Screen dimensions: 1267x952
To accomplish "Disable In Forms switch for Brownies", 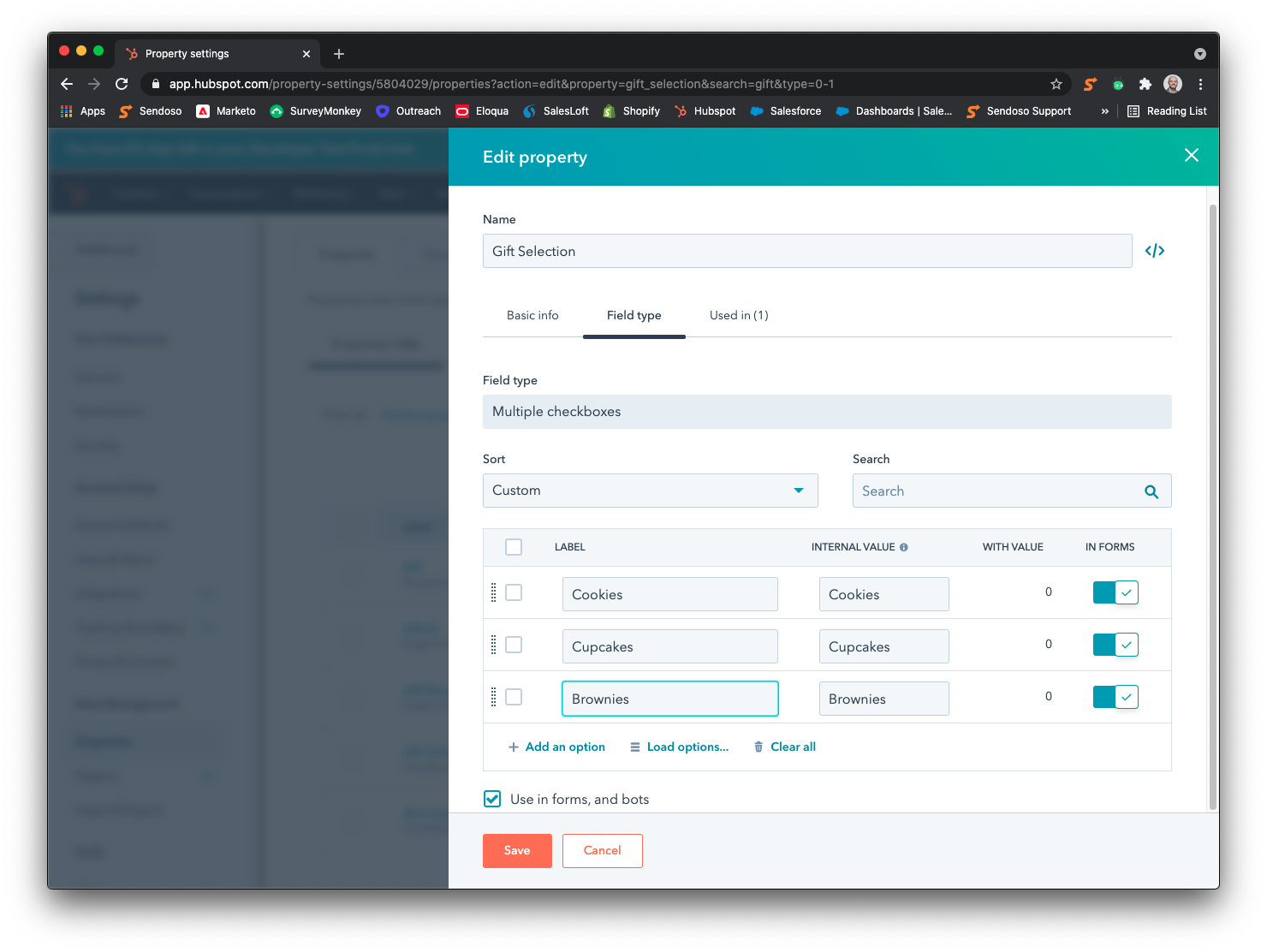I will (1115, 697).
